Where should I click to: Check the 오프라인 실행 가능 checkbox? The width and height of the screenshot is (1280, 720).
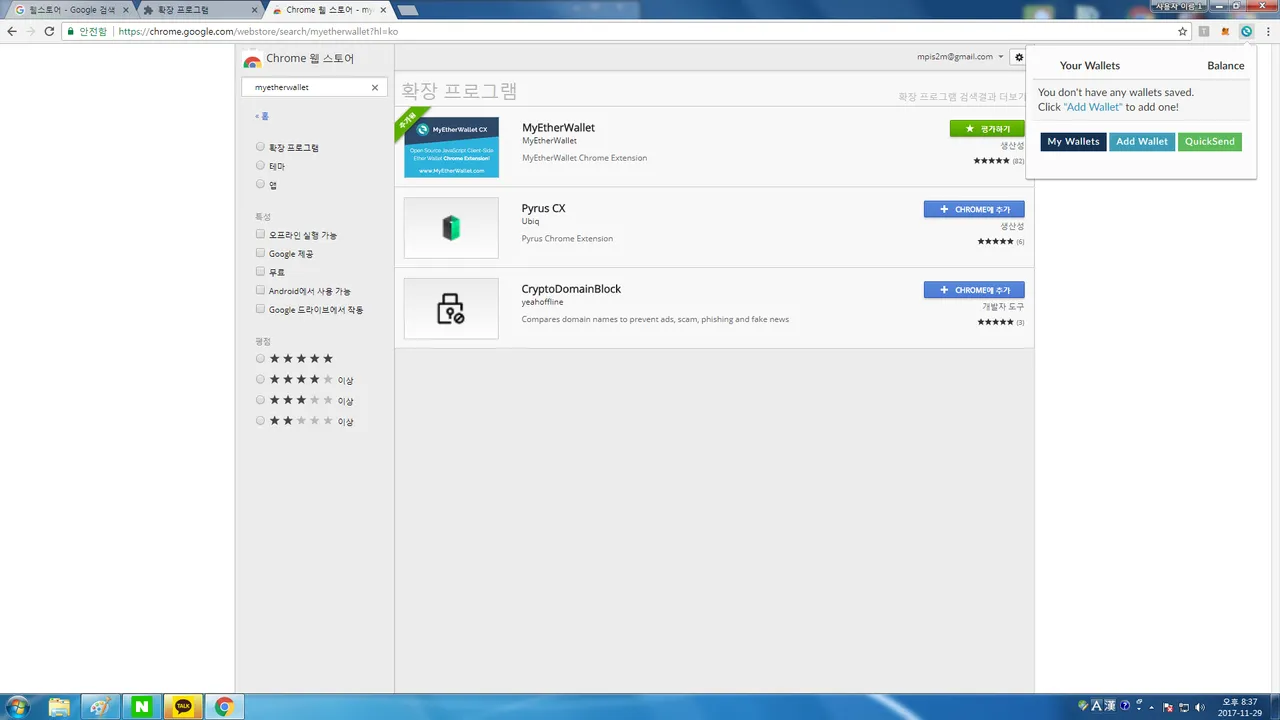point(260,234)
